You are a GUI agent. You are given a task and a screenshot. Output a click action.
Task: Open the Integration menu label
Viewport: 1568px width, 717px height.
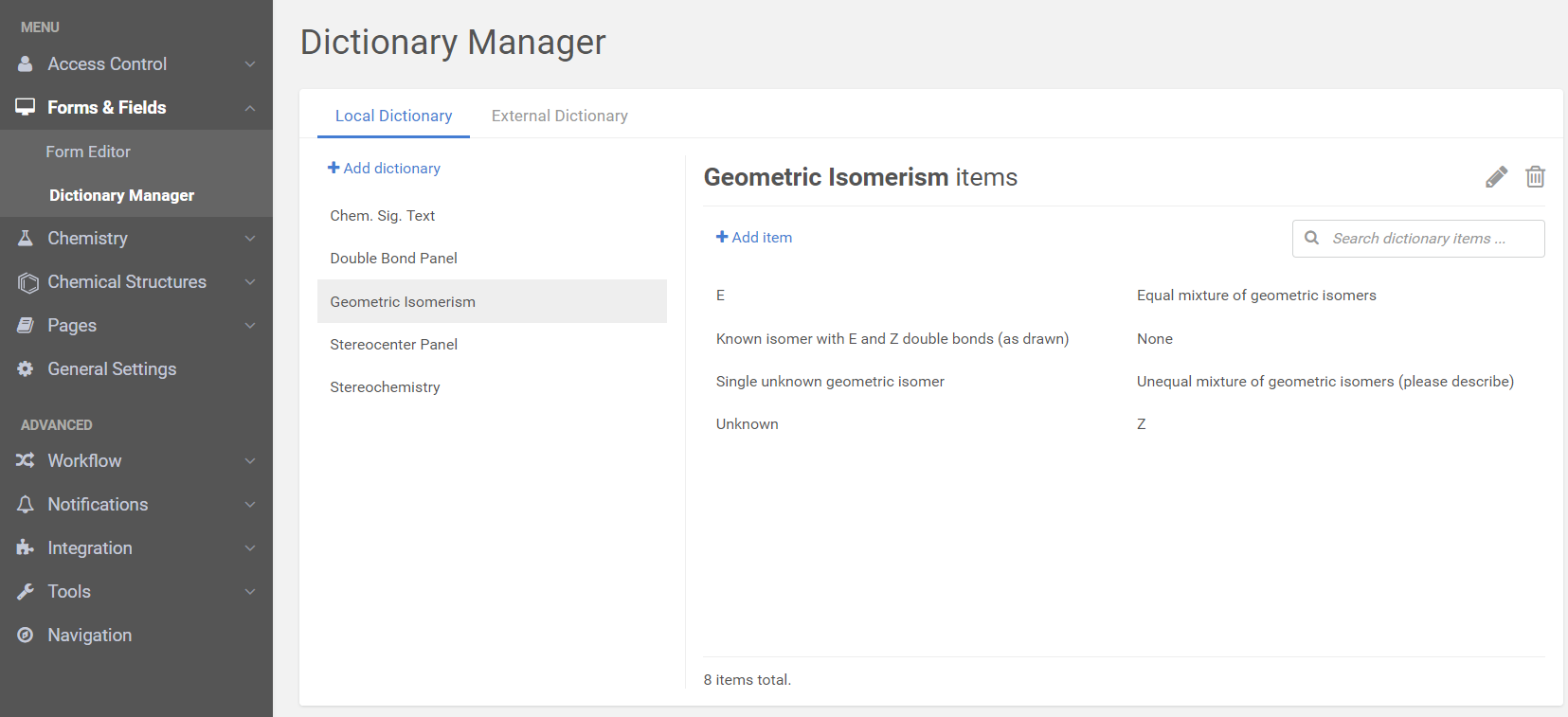[x=90, y=547]
